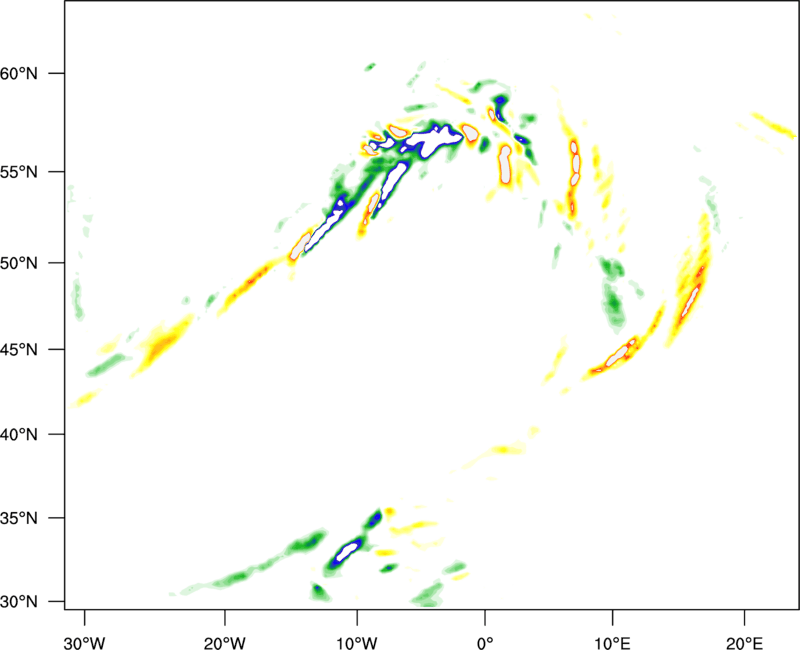
Task: Click the 10°E longitude label
Action: tap(613, 643)
